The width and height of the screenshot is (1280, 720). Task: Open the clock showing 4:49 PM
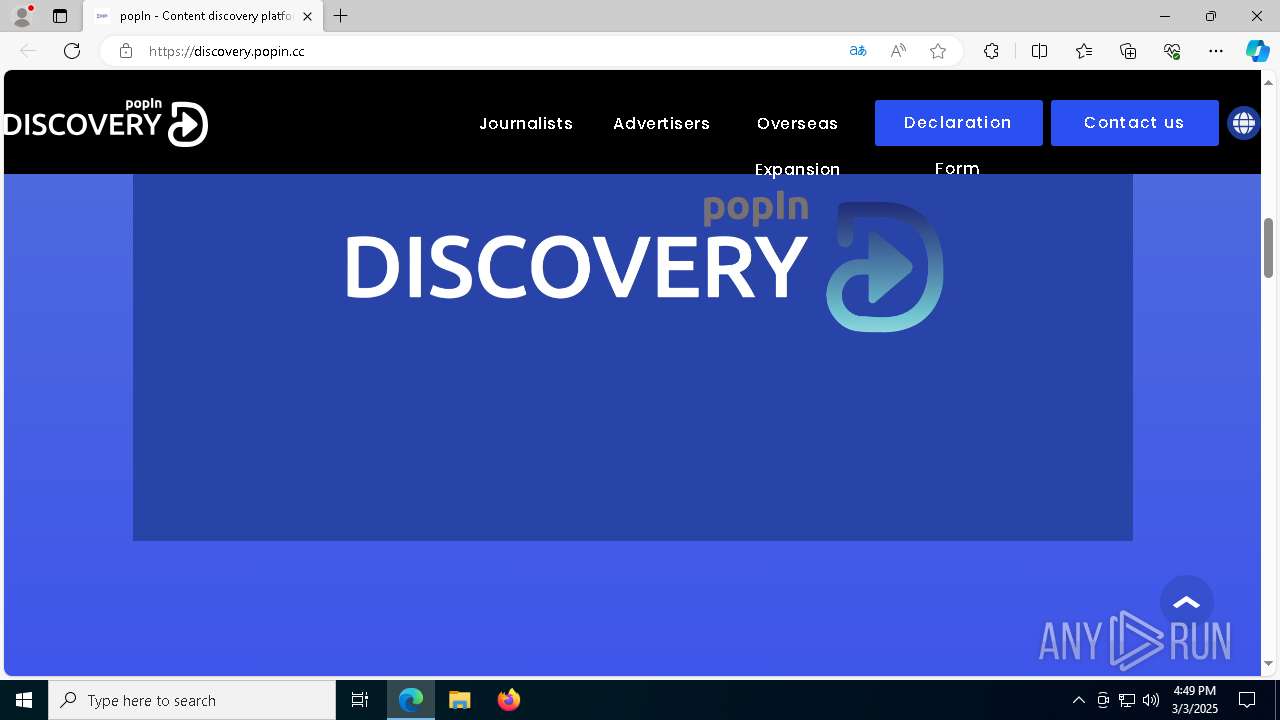(x=1195, y=700)
